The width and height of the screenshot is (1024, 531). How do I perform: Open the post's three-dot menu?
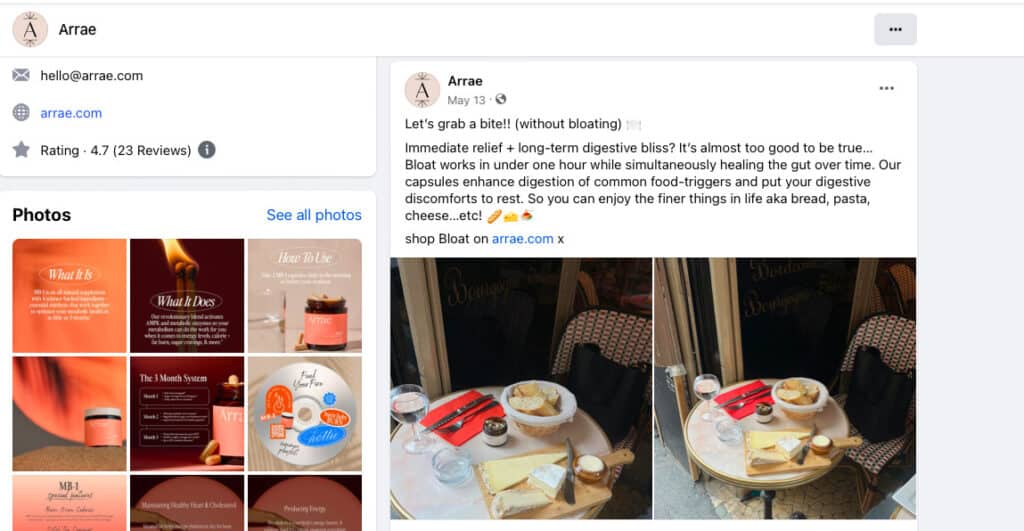(886, 88)
